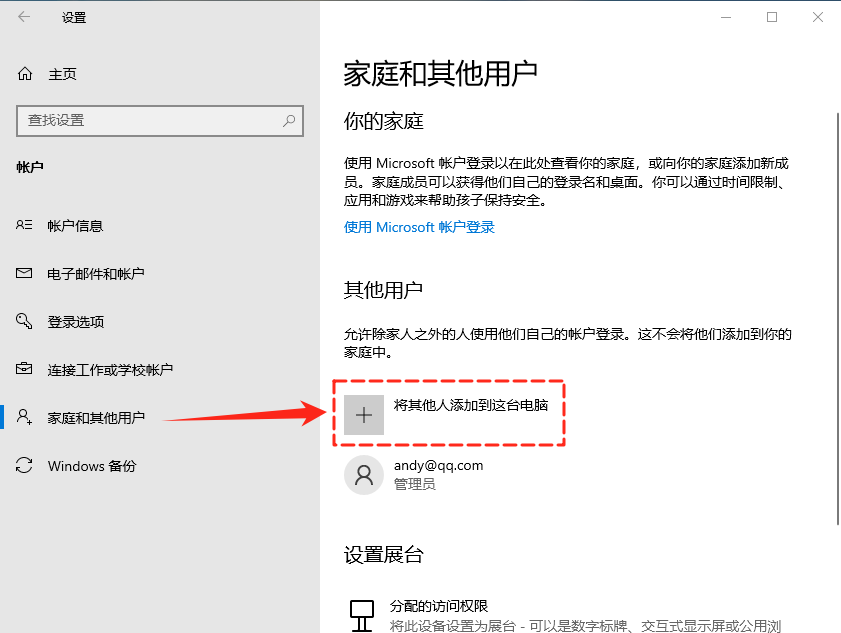Expand the andy@qq.com account options
Image resolution: width=841 pixels, height=633 pixels.
(x=440, y=474)
